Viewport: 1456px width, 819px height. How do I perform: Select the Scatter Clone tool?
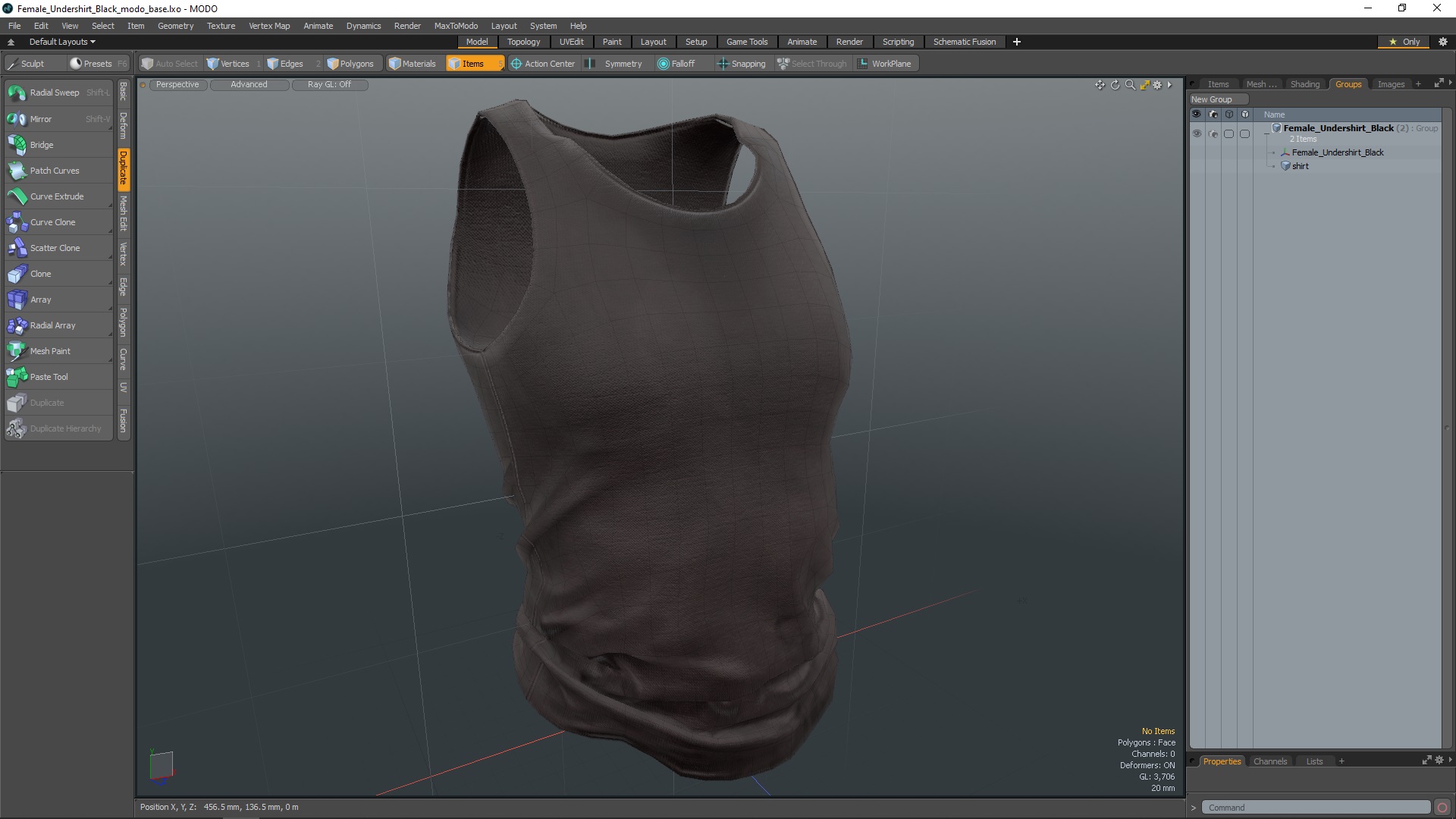tap(58, 248)
